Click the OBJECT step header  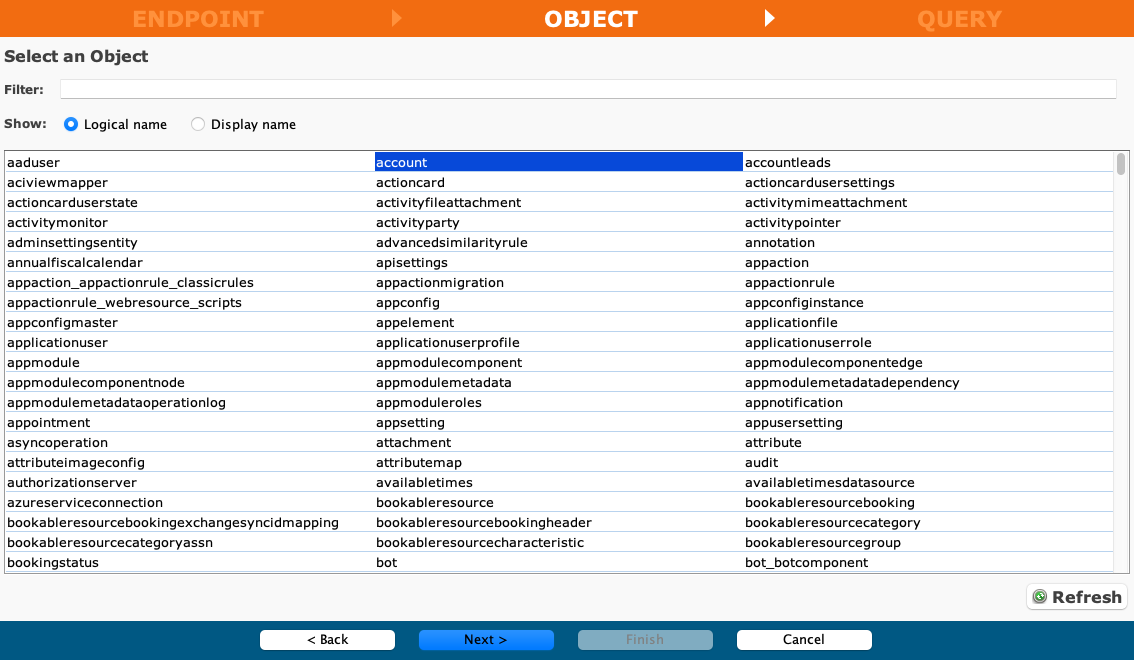coord(590,19)
